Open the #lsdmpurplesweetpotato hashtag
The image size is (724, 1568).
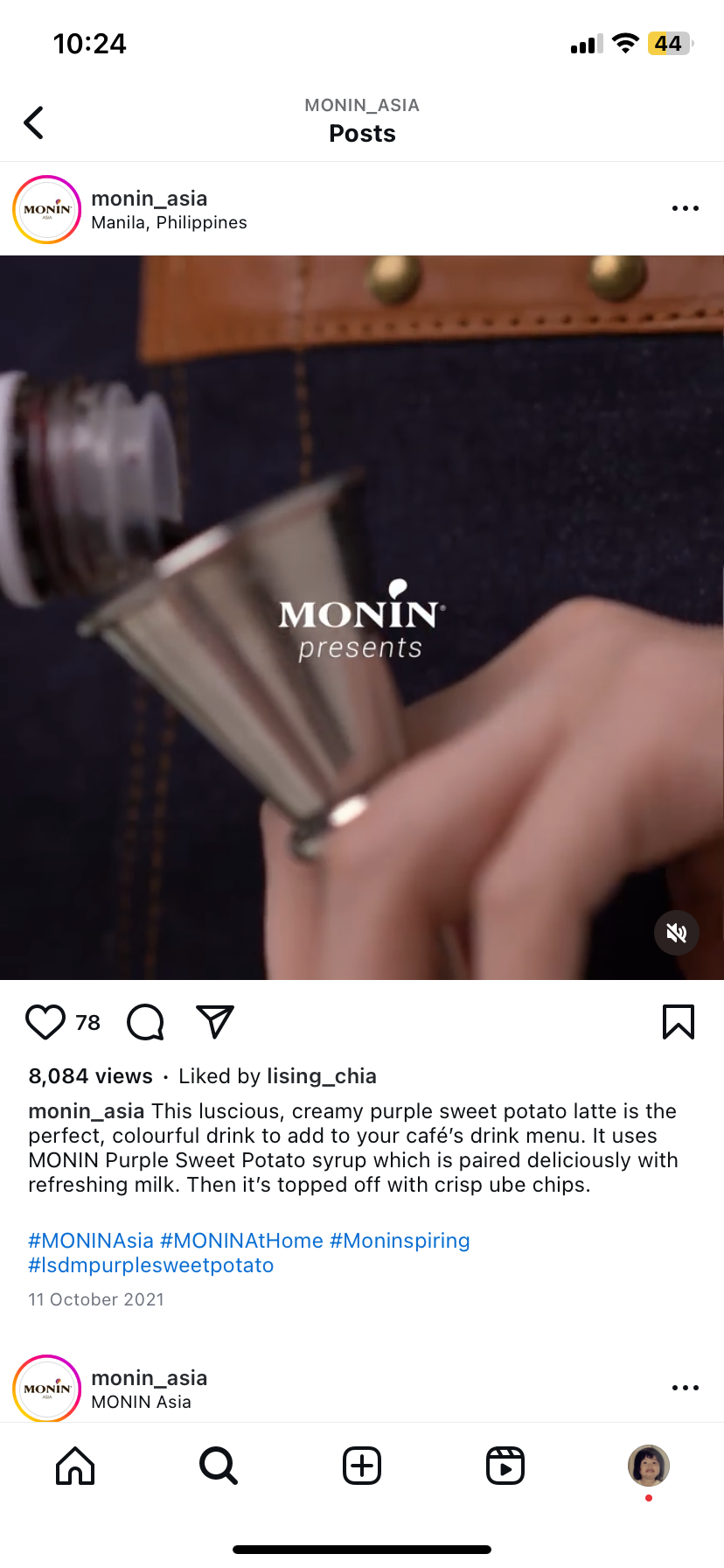pyautogui.click(x=151, y=1265)
